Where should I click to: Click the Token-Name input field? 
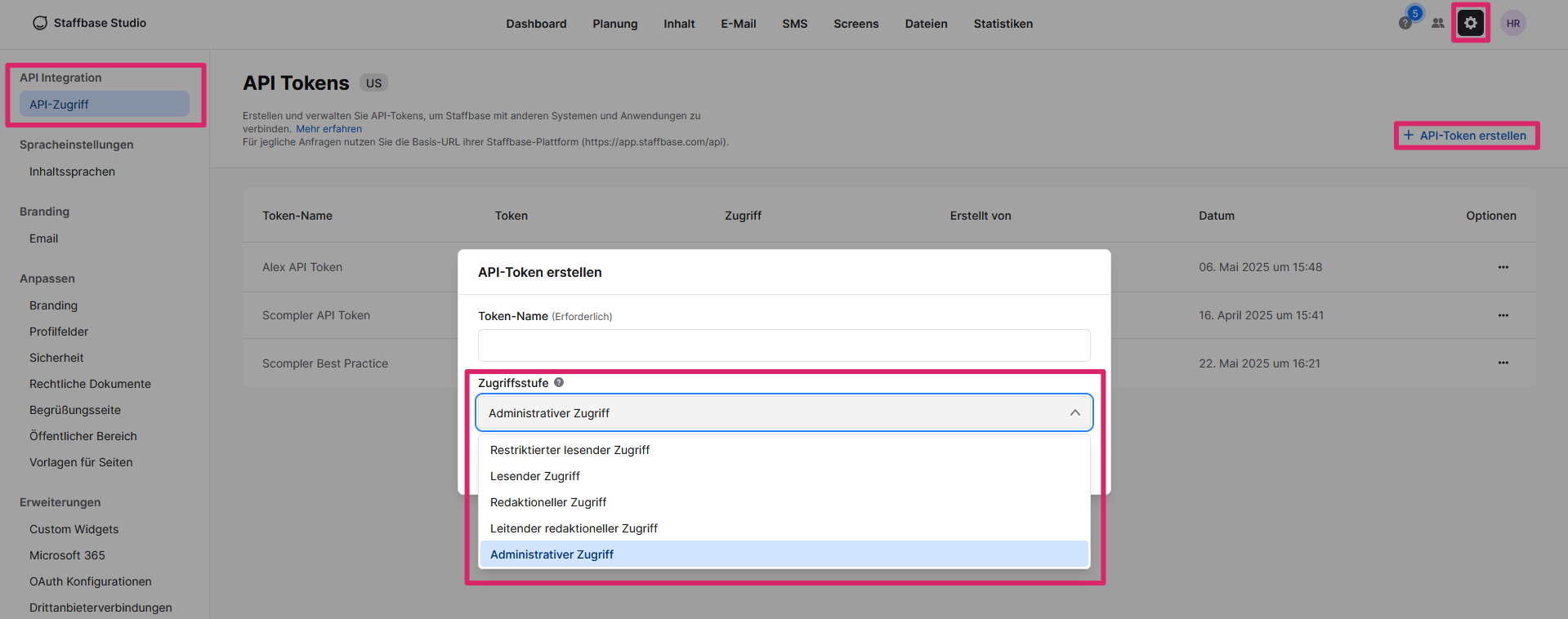tap(784, 345)
